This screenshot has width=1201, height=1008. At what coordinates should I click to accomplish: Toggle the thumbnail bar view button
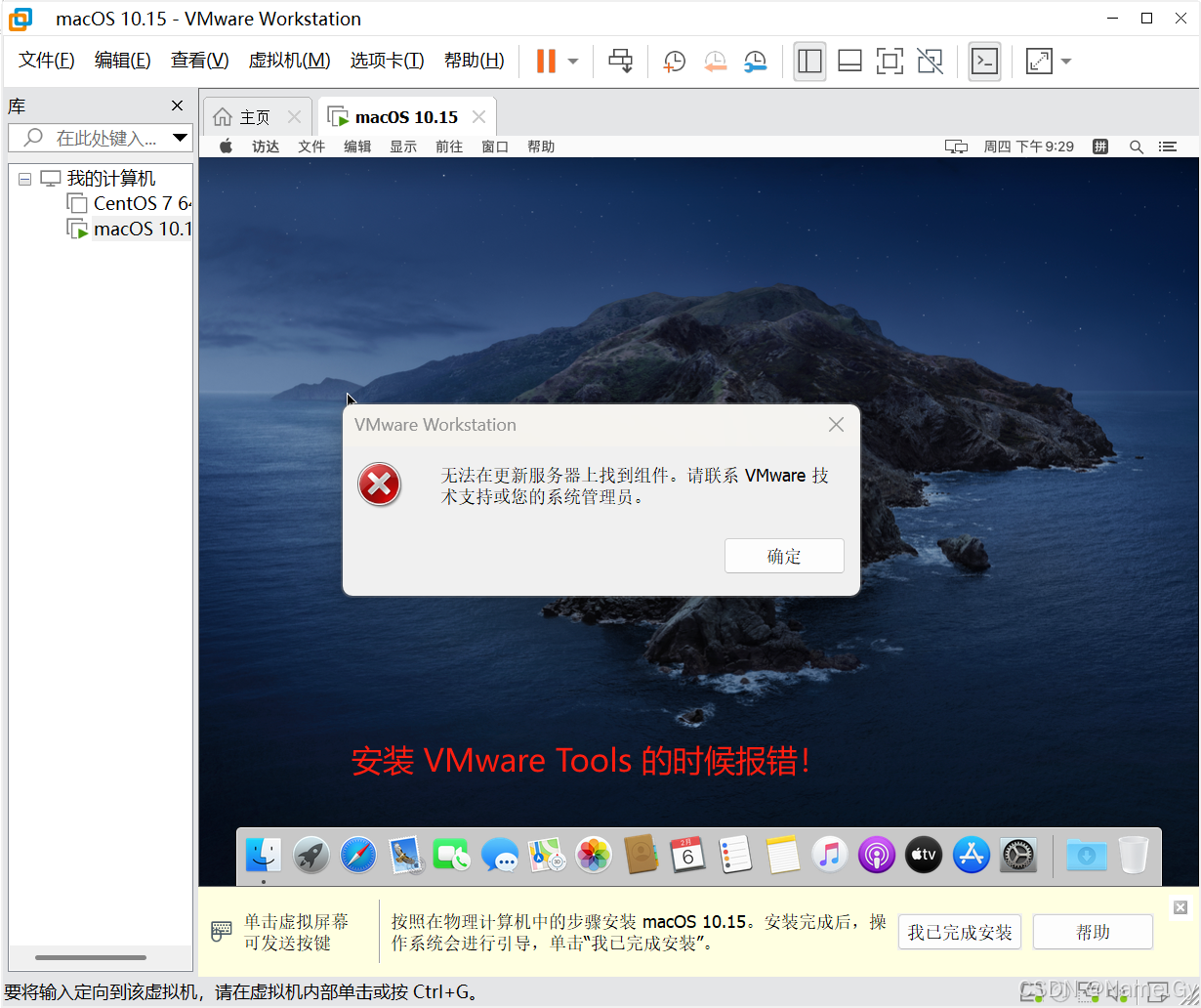[x=849, y=61]
